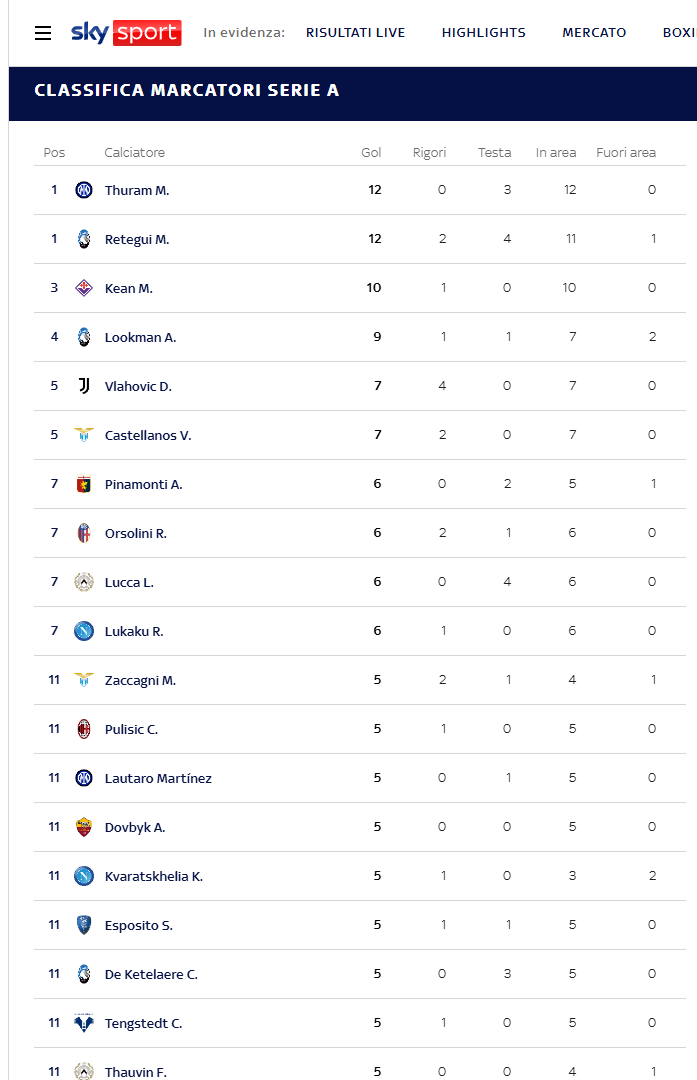
Task: Click Fiorentina crest next to Kean M.
Action: (84, 288)
